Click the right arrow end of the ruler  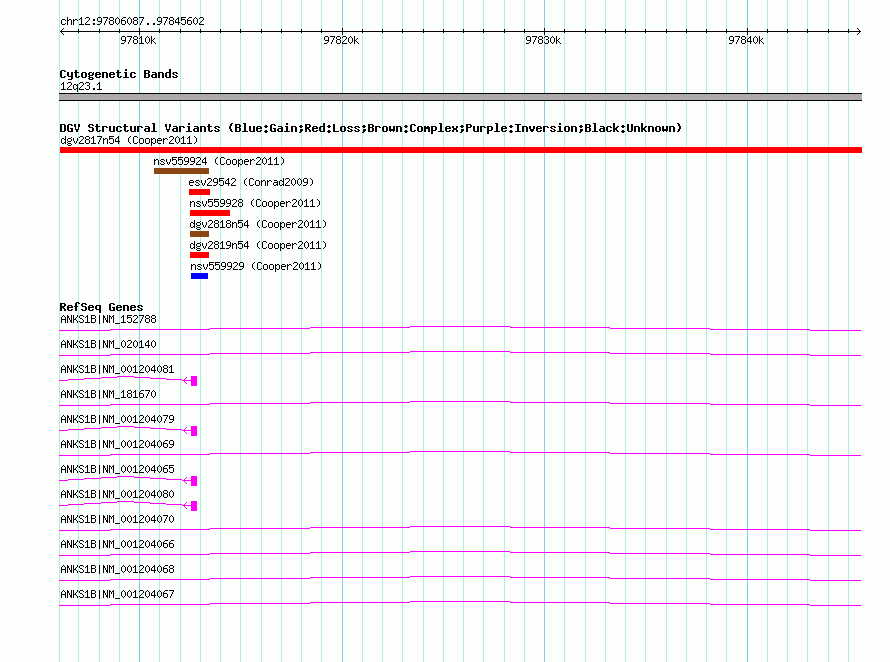click(858, 31)
